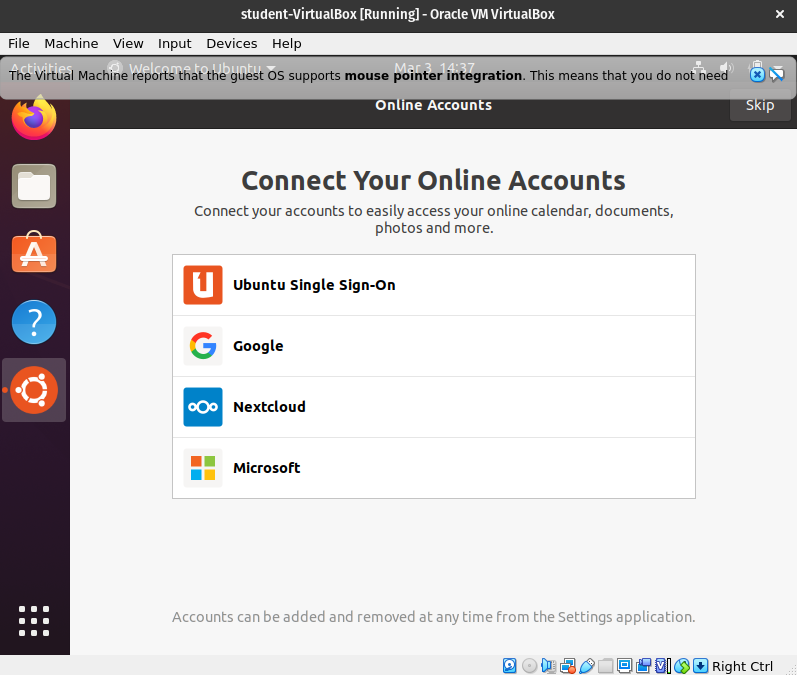
Task: Connect a Microsoft account
Action: [433, 468]
